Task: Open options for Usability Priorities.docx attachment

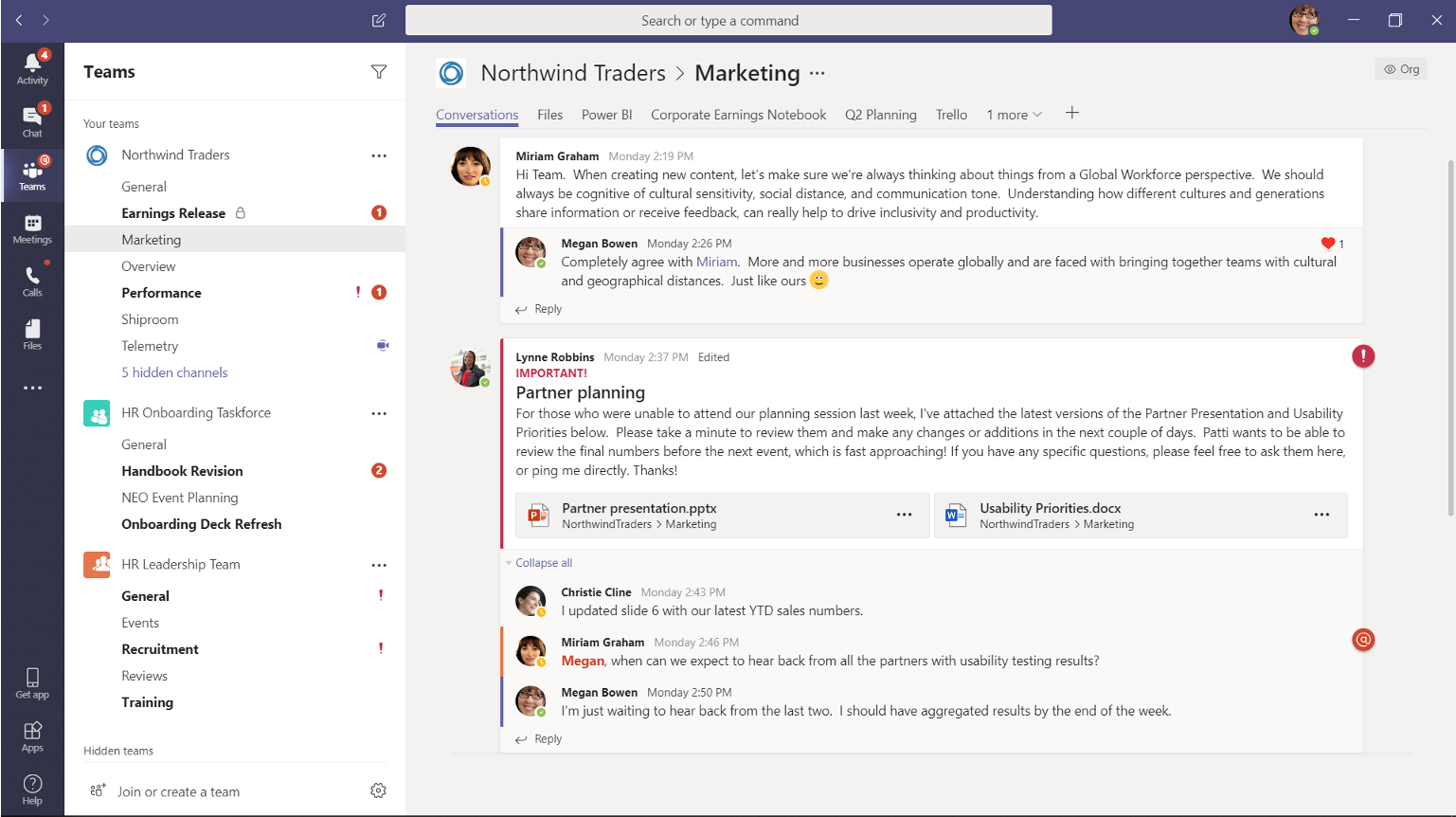Action: coord(1321,515)
